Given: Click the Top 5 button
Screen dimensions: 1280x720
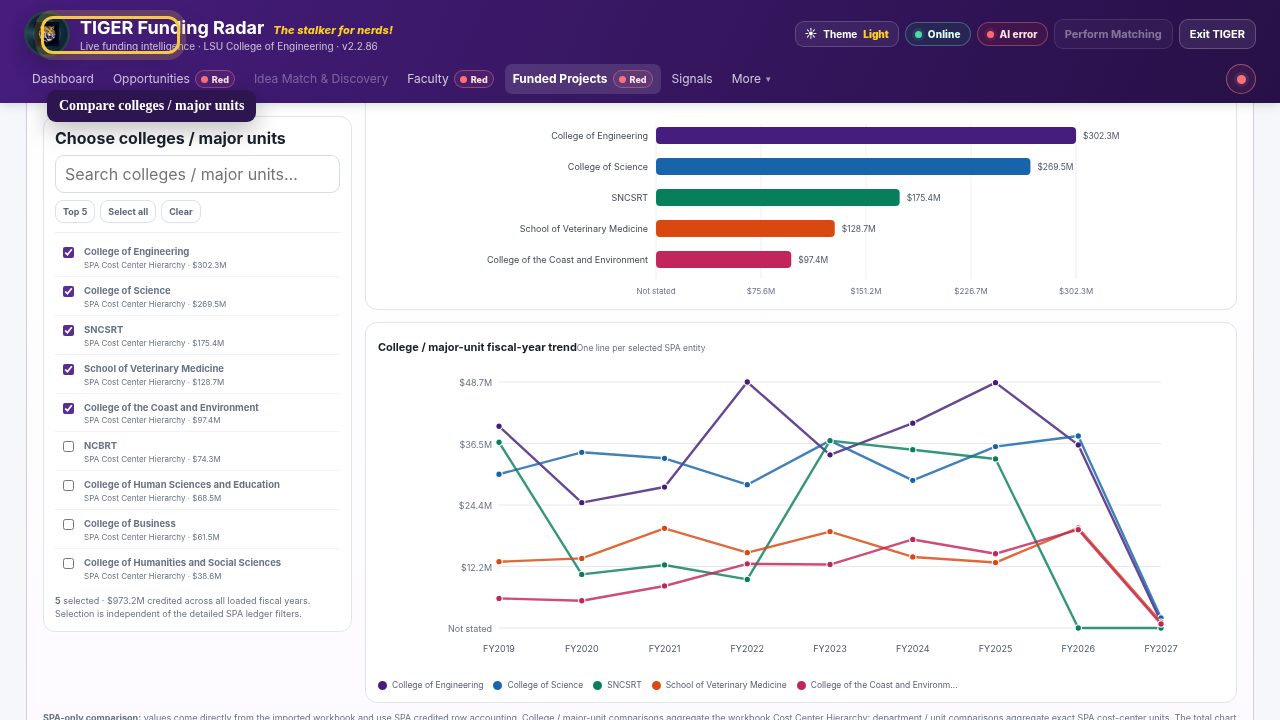Looking at the screenshot, I should (75, 212).
